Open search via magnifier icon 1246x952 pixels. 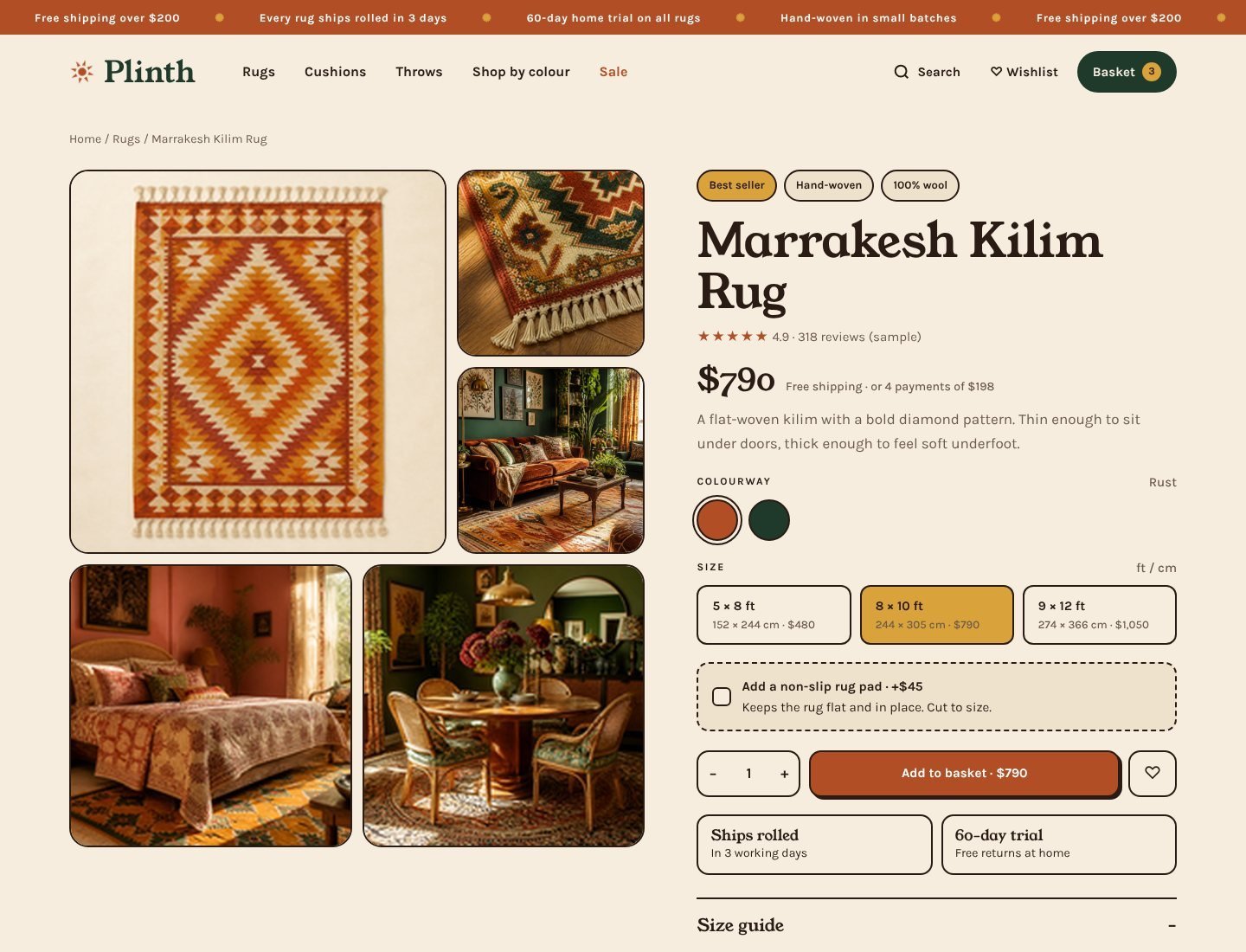click(901, 72)
